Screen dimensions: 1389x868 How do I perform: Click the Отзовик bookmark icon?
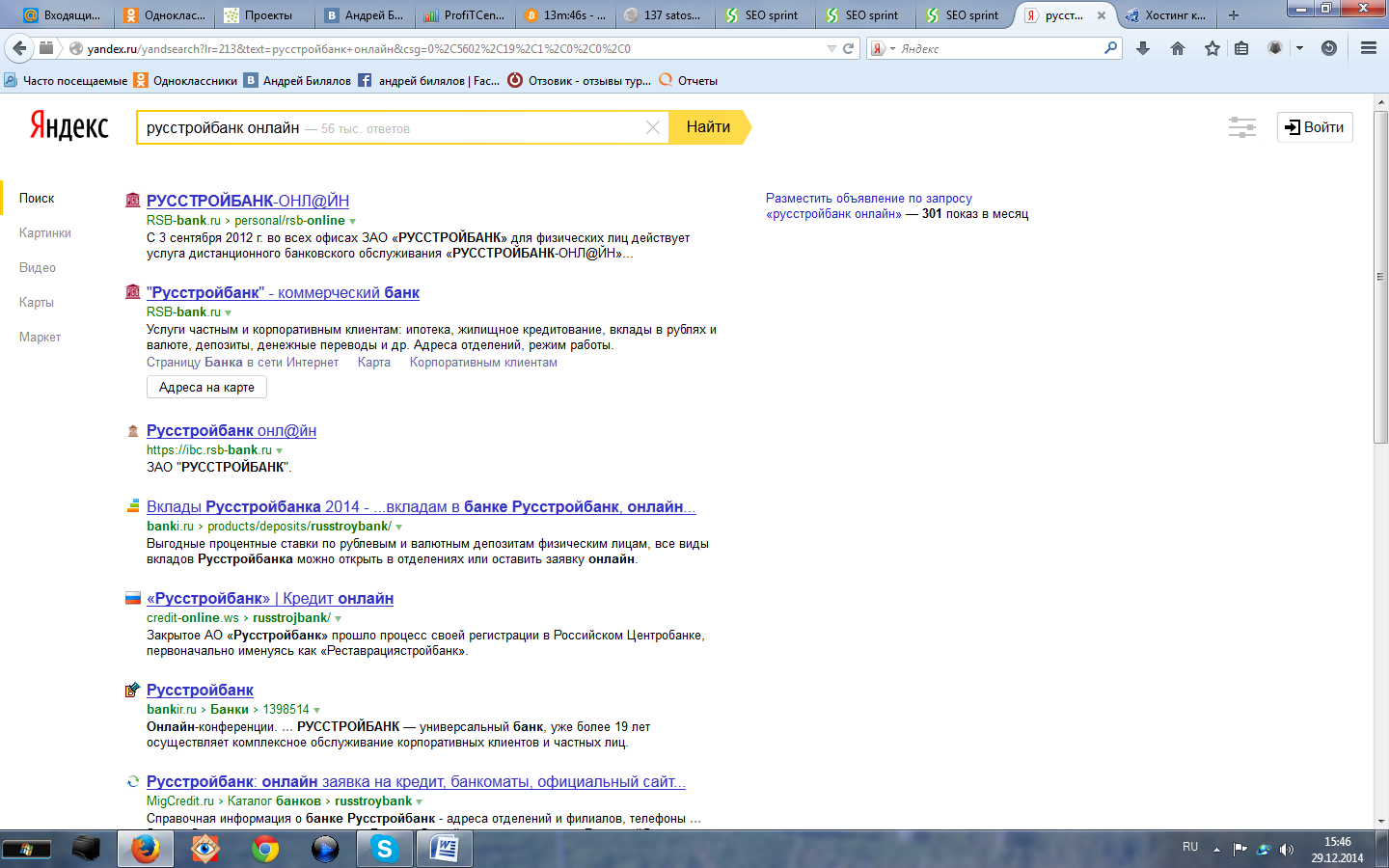click(515, 81)
